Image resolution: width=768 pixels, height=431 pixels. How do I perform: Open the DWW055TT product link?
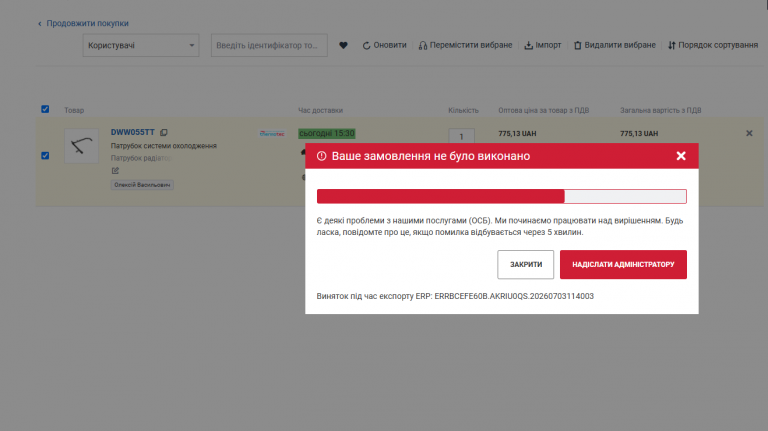pyautogui.click(x=132, y=132)
